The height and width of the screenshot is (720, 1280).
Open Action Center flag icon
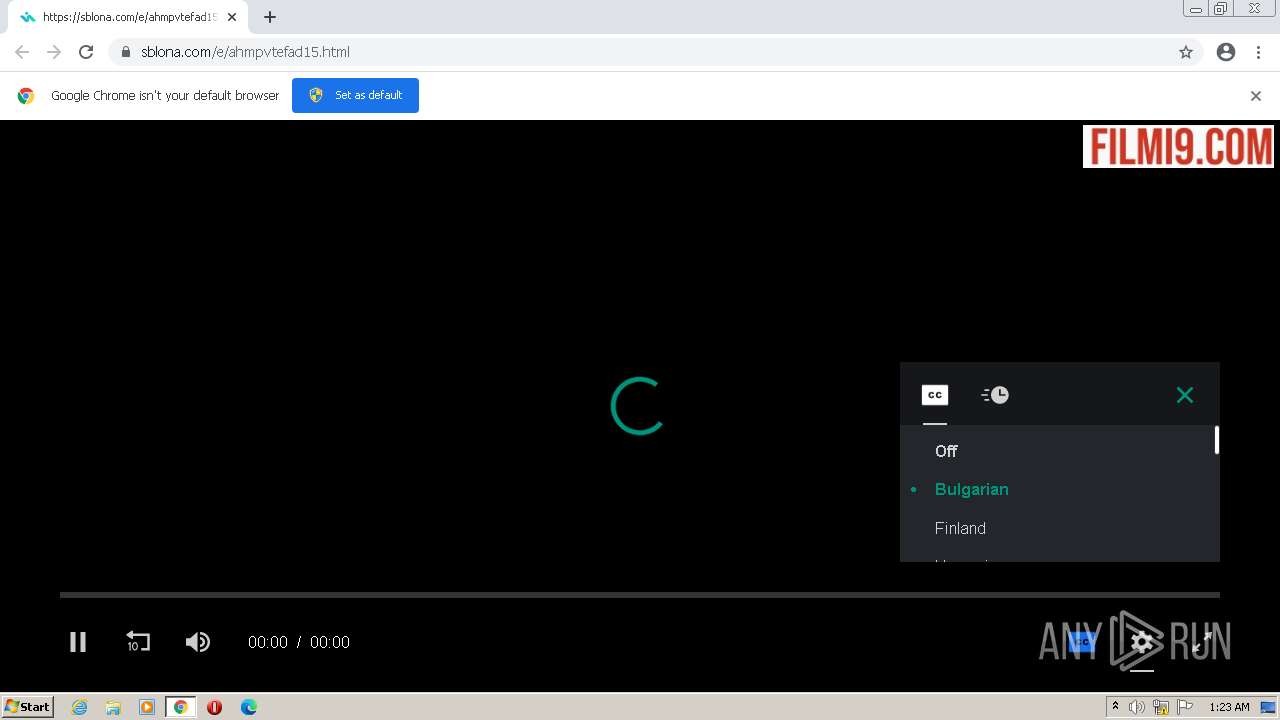tap(1185, 707)
